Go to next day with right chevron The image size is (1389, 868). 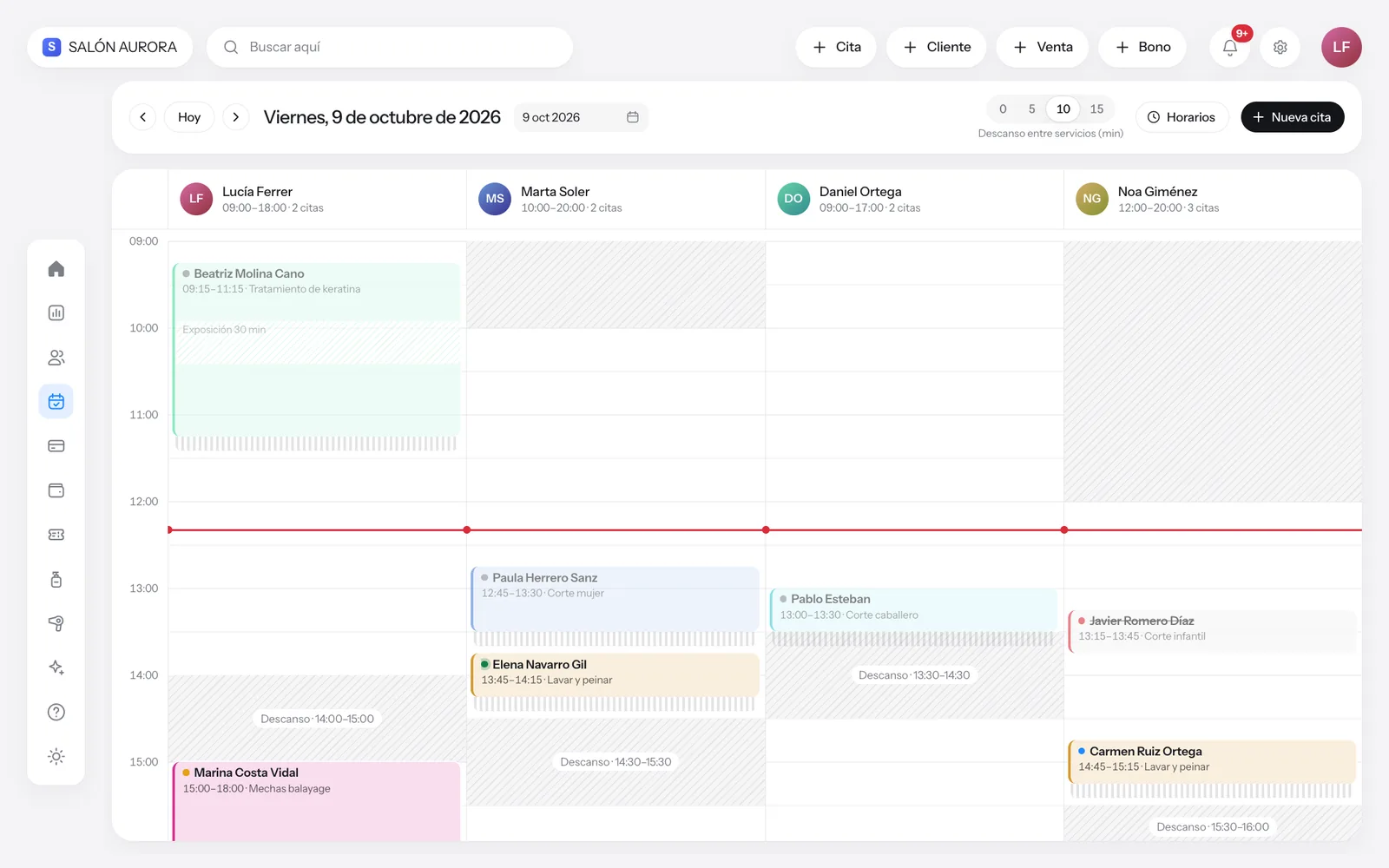point(236,117)
